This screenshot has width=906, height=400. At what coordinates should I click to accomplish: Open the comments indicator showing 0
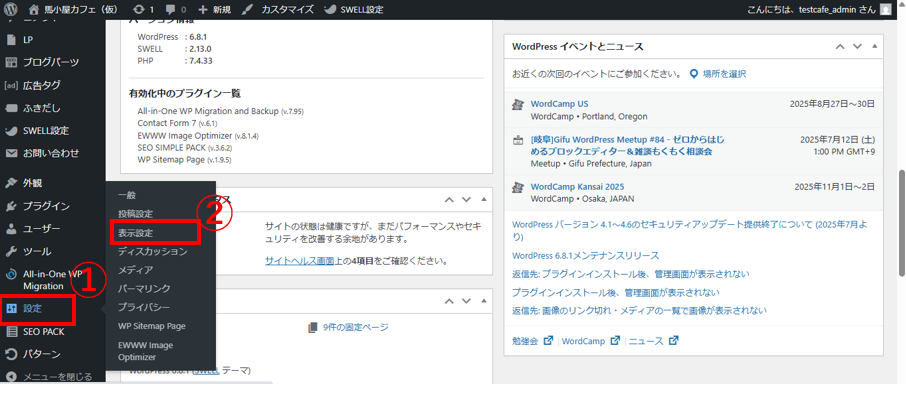(x=176, y=9)
